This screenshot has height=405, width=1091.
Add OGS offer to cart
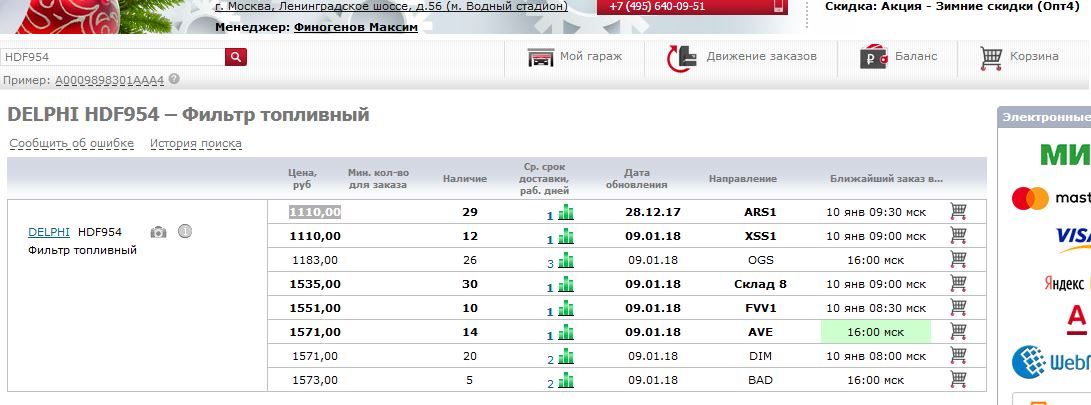[958, 260]
